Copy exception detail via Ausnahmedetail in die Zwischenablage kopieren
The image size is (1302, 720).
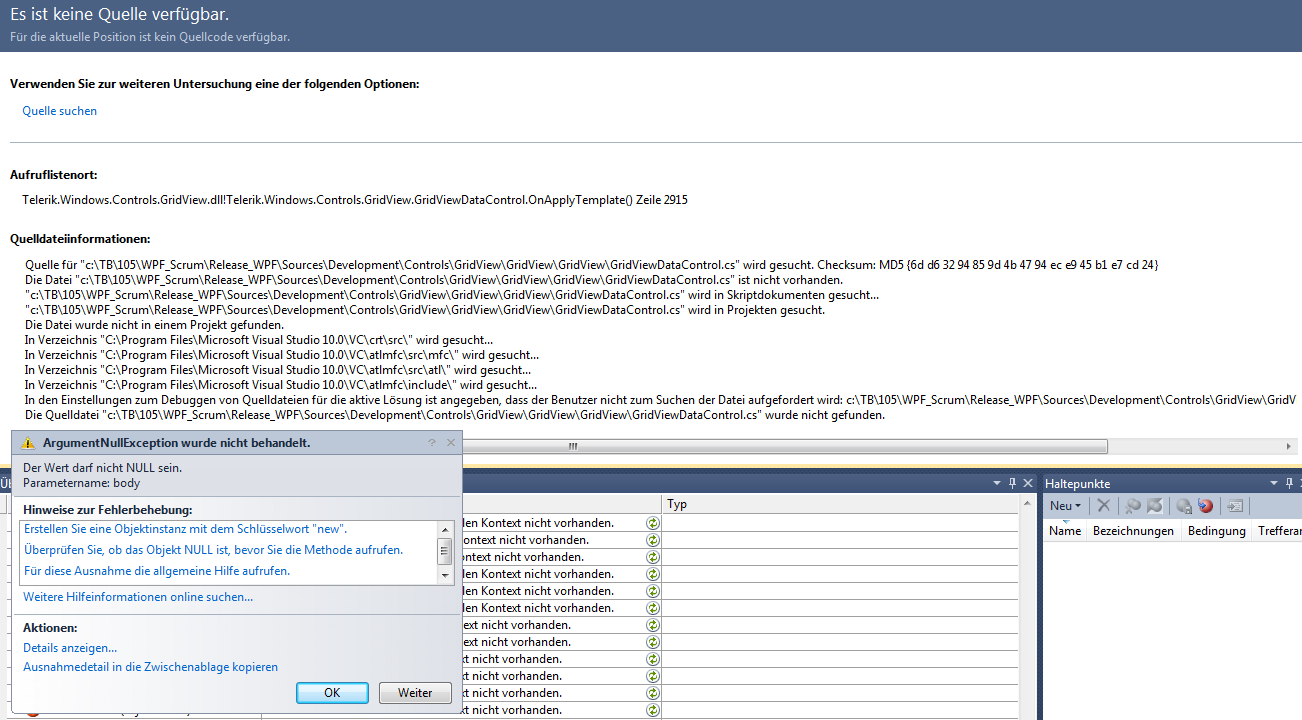tap(151, 667)
